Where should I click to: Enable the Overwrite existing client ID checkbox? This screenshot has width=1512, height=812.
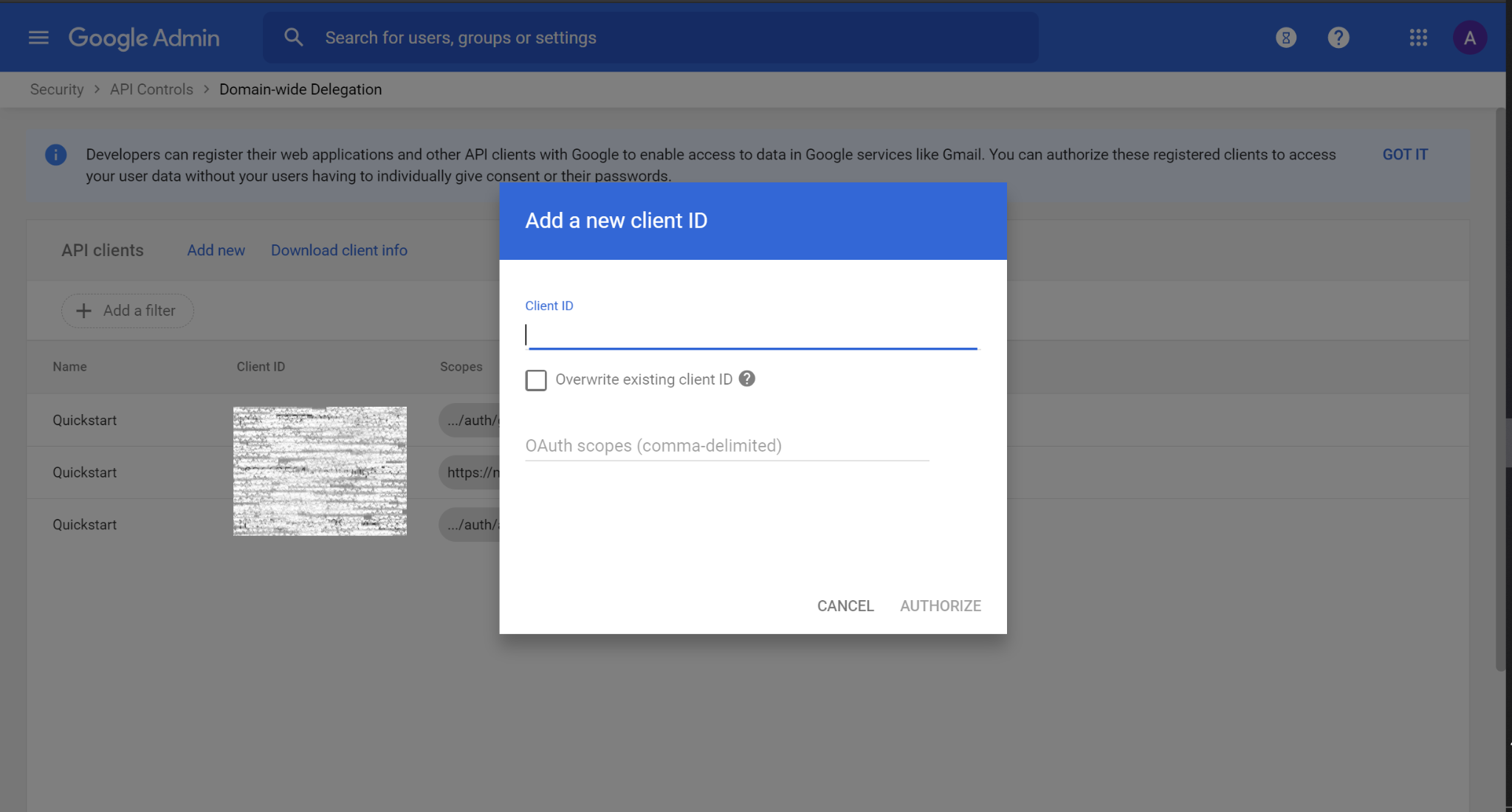pyautogui.click(x=536, y=379)
